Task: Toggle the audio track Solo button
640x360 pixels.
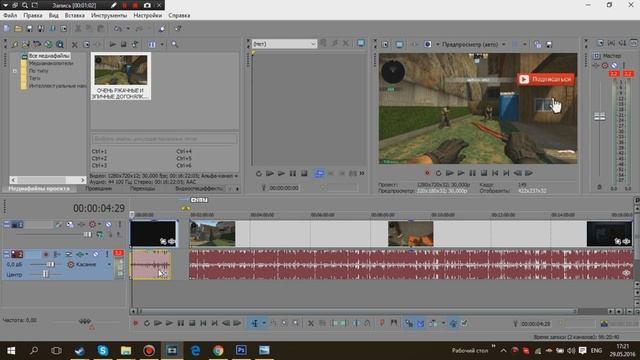Action: click(107, 254)
